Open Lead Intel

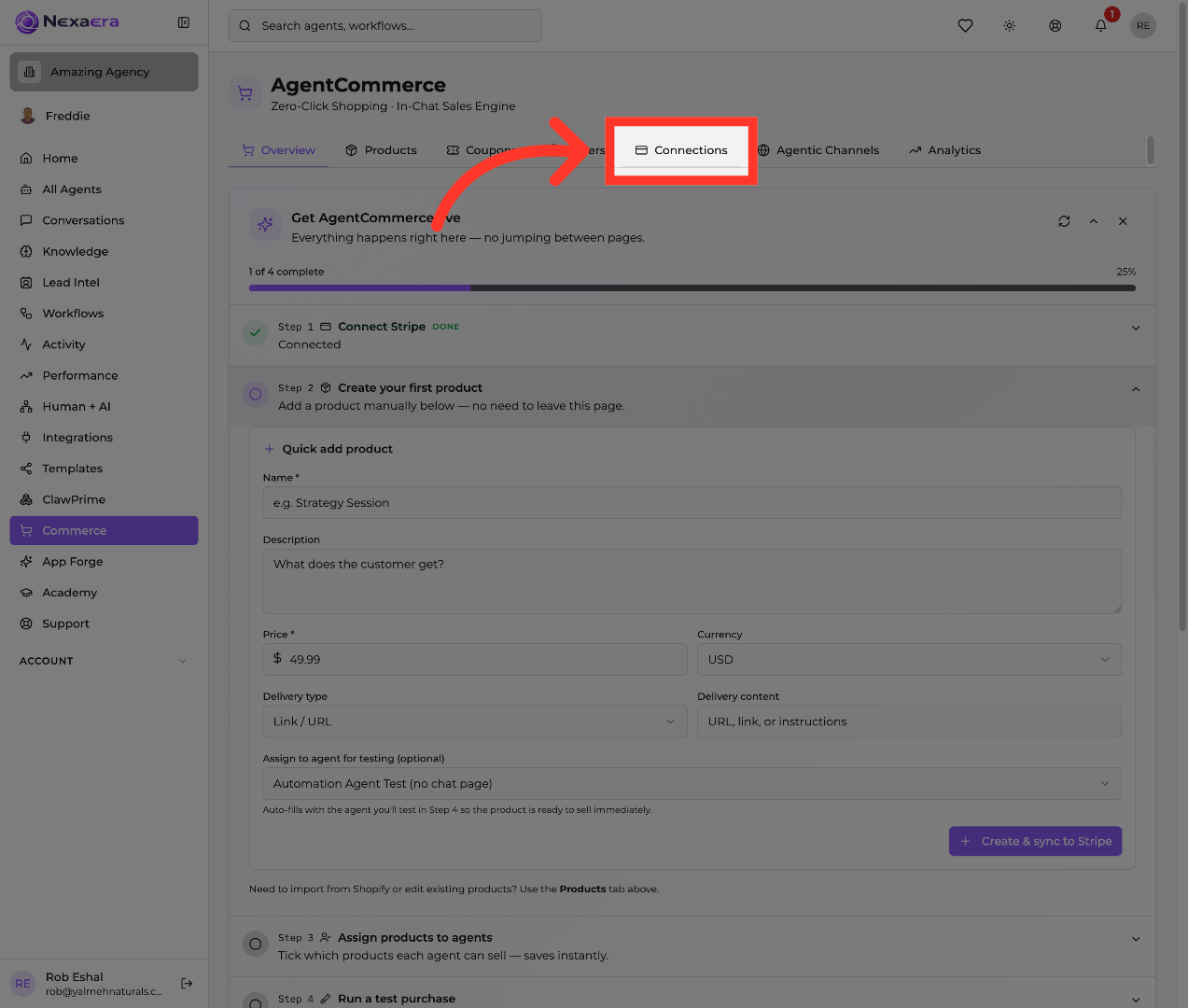click(x=104, y=282)
